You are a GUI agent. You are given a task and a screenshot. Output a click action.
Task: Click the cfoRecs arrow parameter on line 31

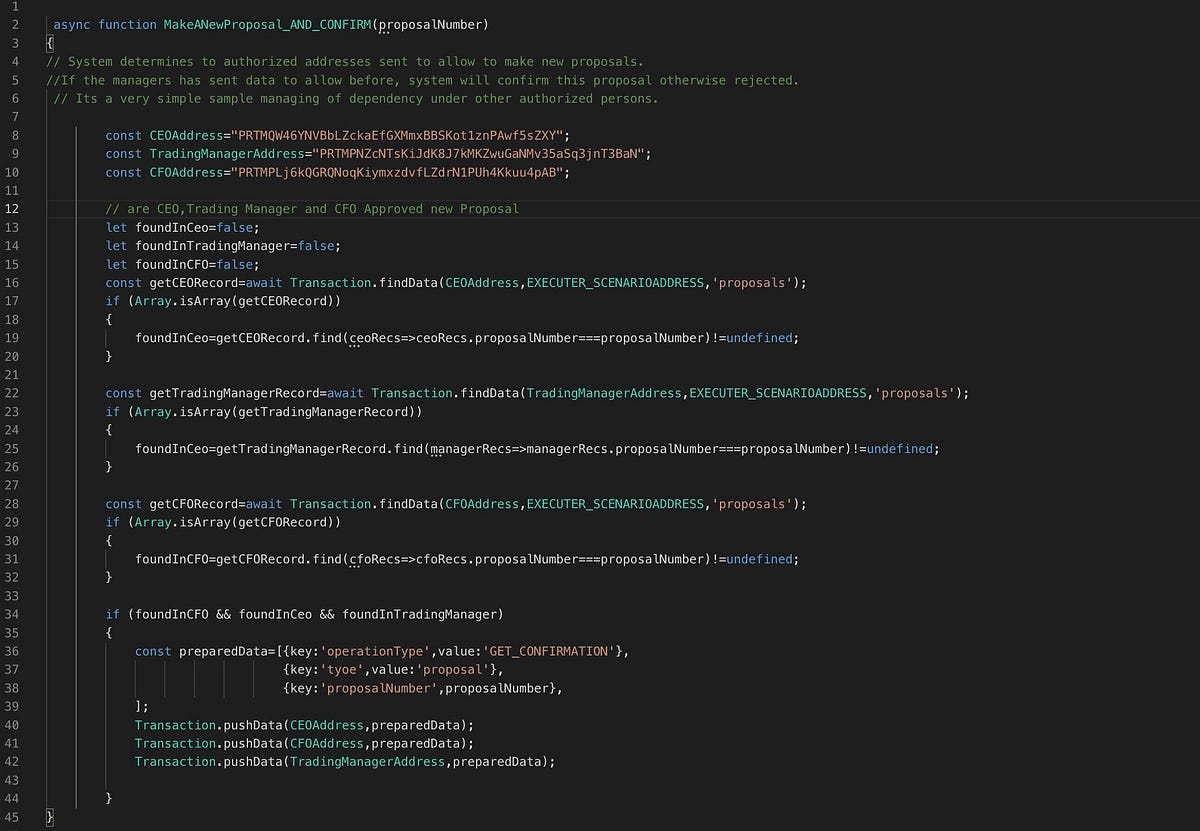[x=374, y=559]
